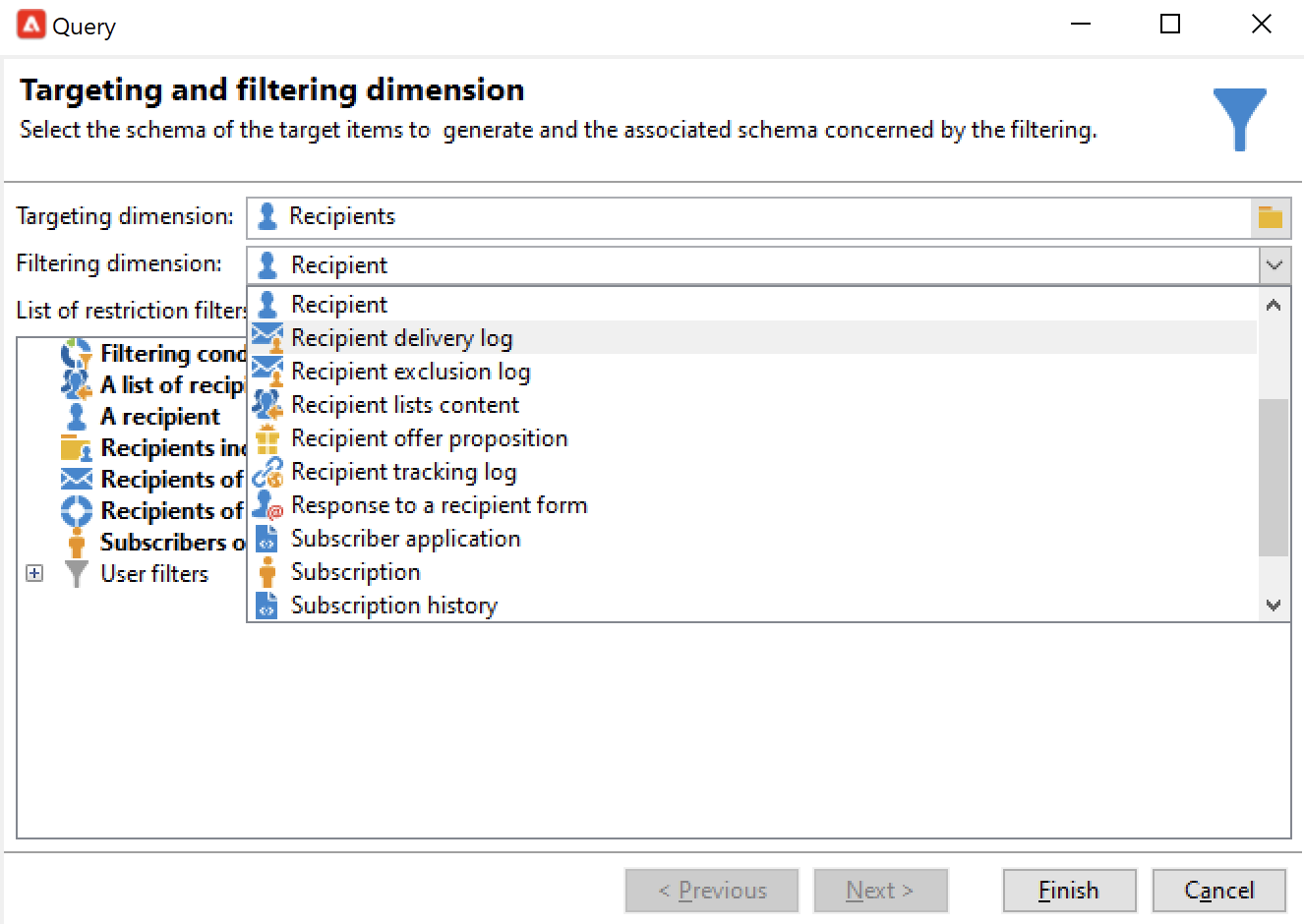Click the User filters funnel icon

[x=76, y=573]
